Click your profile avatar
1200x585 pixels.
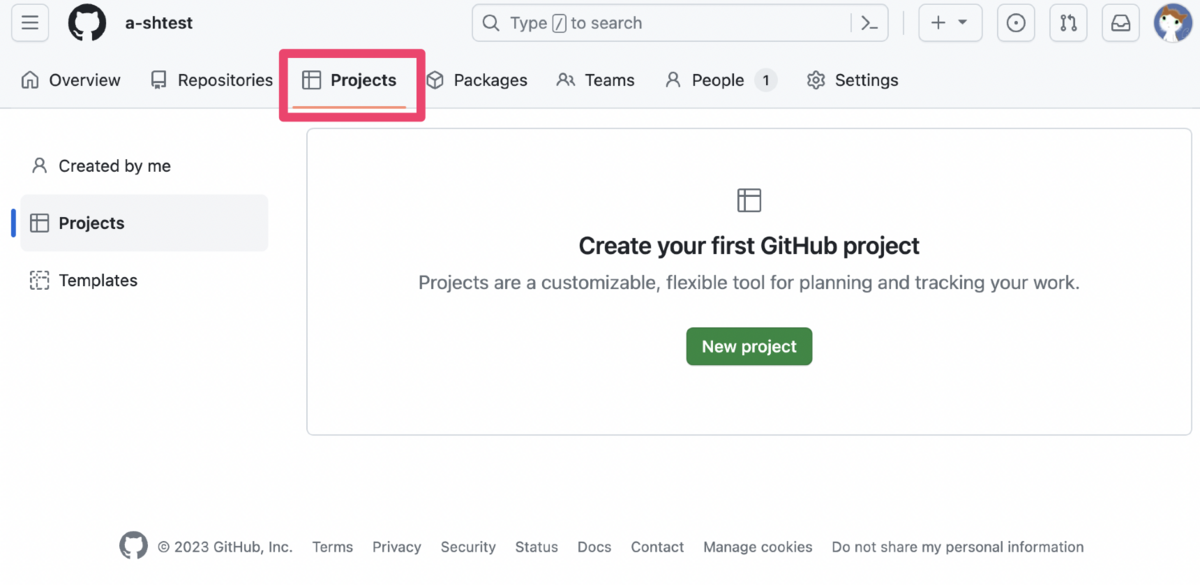(x=1173, y=22)
